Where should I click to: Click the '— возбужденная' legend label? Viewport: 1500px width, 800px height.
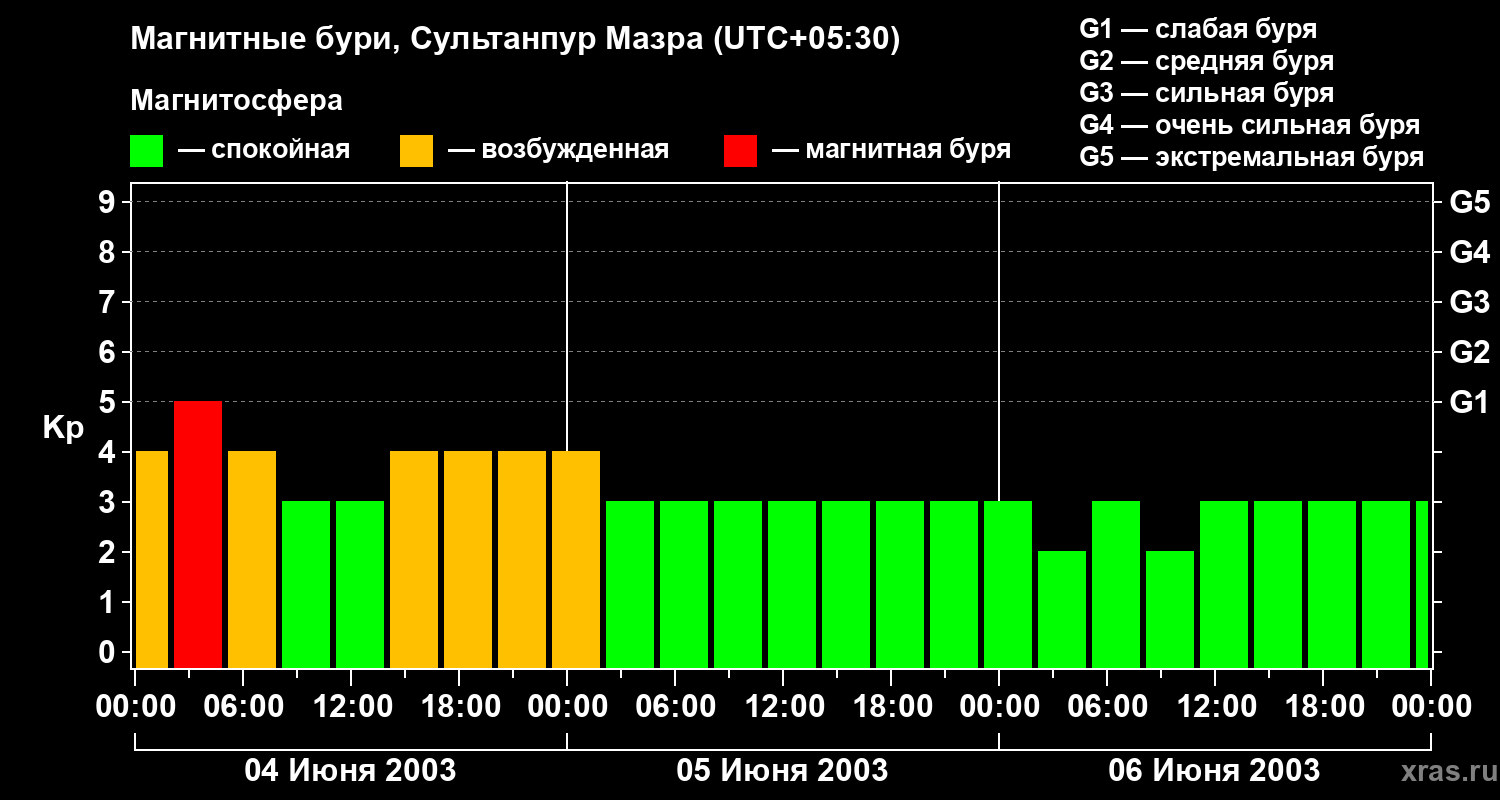[x=558, y=151]
